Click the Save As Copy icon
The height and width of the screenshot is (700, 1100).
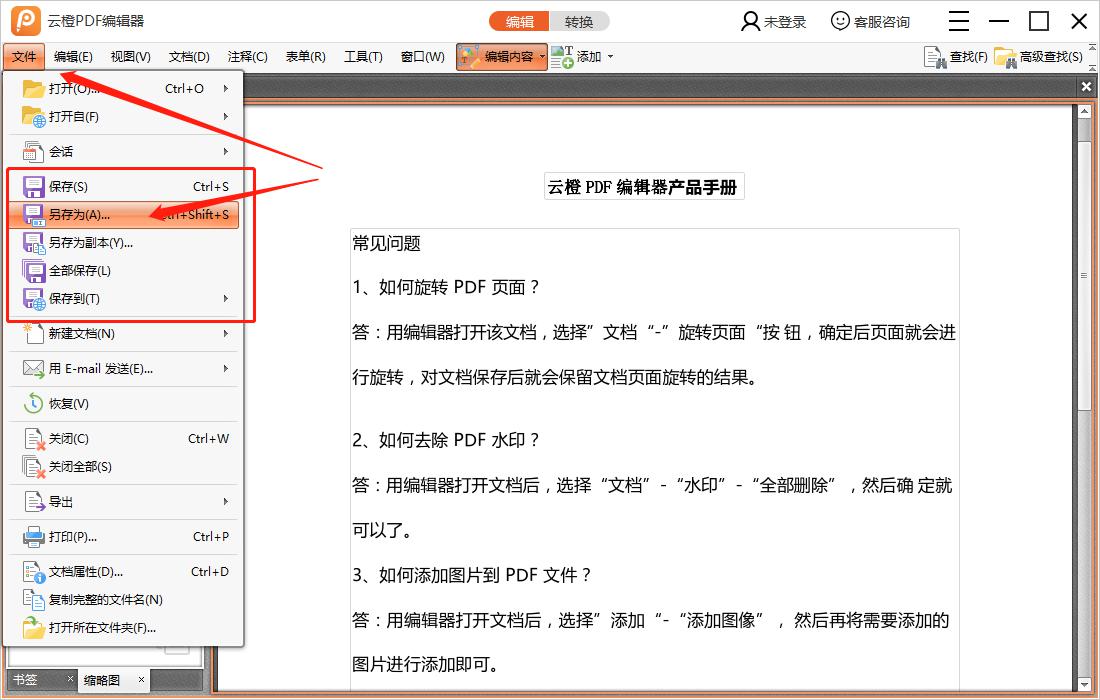click(x=33, y=243)
